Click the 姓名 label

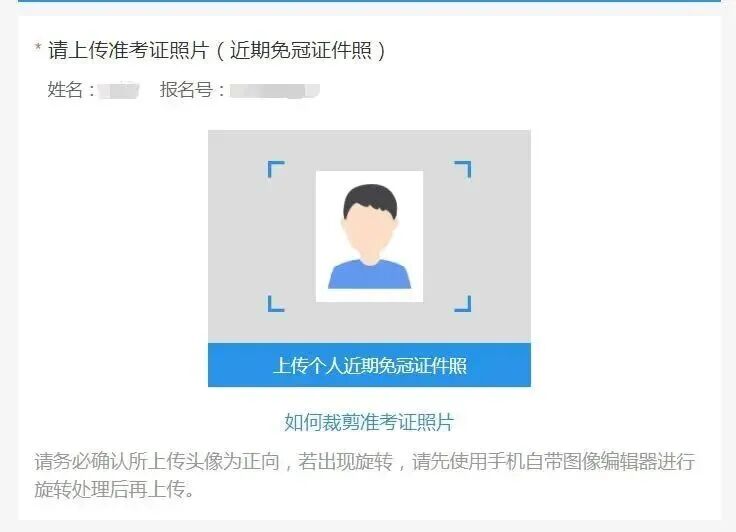(65, 90)
